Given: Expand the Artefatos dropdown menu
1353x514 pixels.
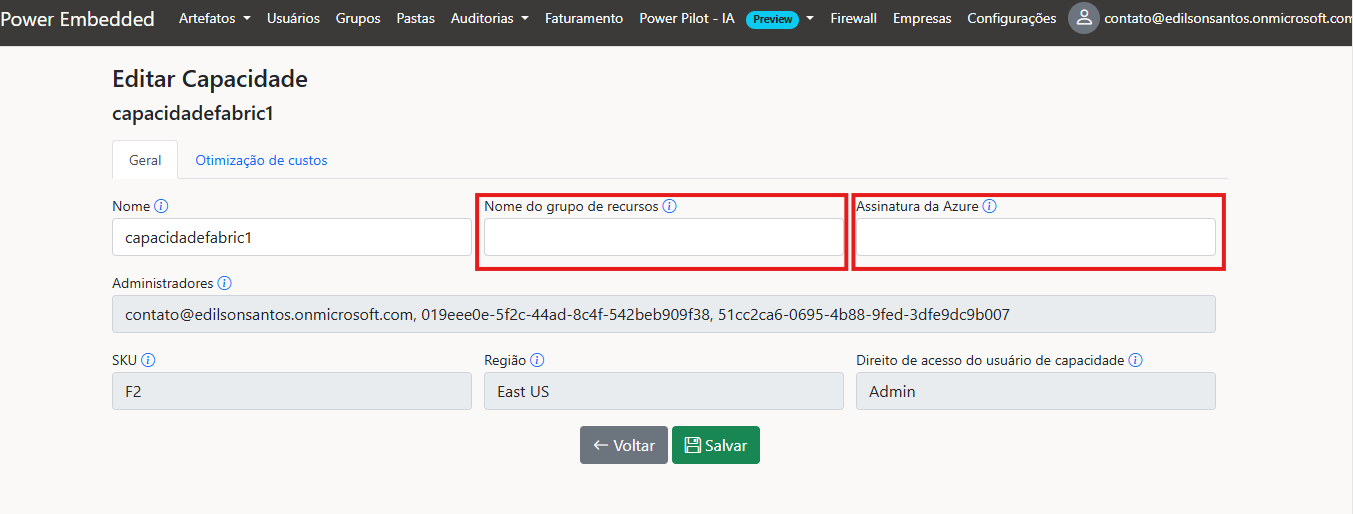Looking at the screenshot, I should [x=214, y=18].
